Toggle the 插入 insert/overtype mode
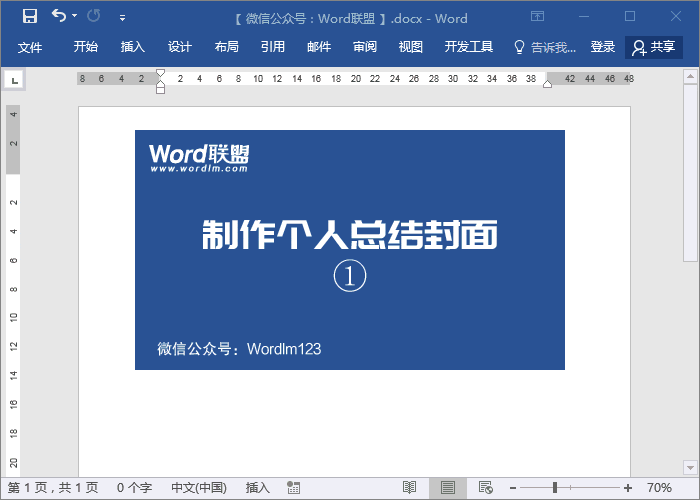The width and height of the screenshot is (700, 500). (x=258, y=488)
